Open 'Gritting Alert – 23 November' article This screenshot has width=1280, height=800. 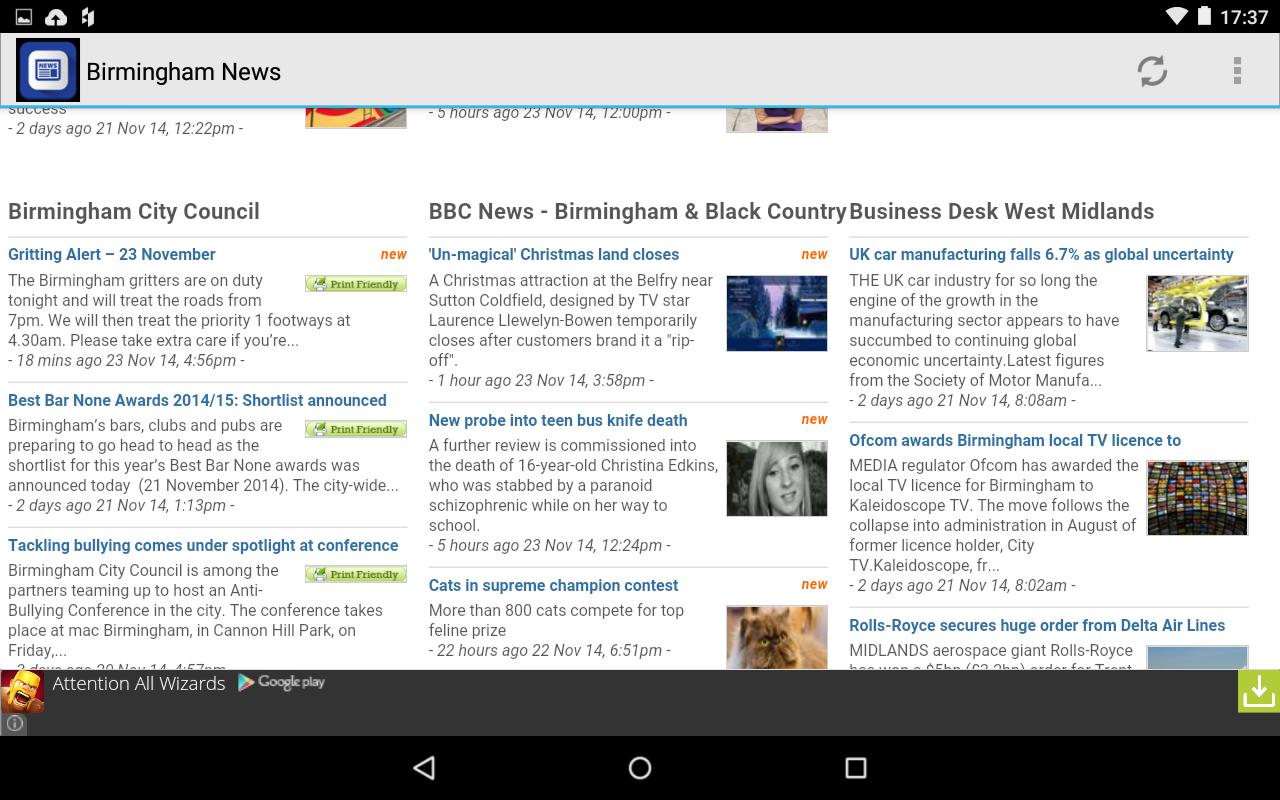(112, 254)
